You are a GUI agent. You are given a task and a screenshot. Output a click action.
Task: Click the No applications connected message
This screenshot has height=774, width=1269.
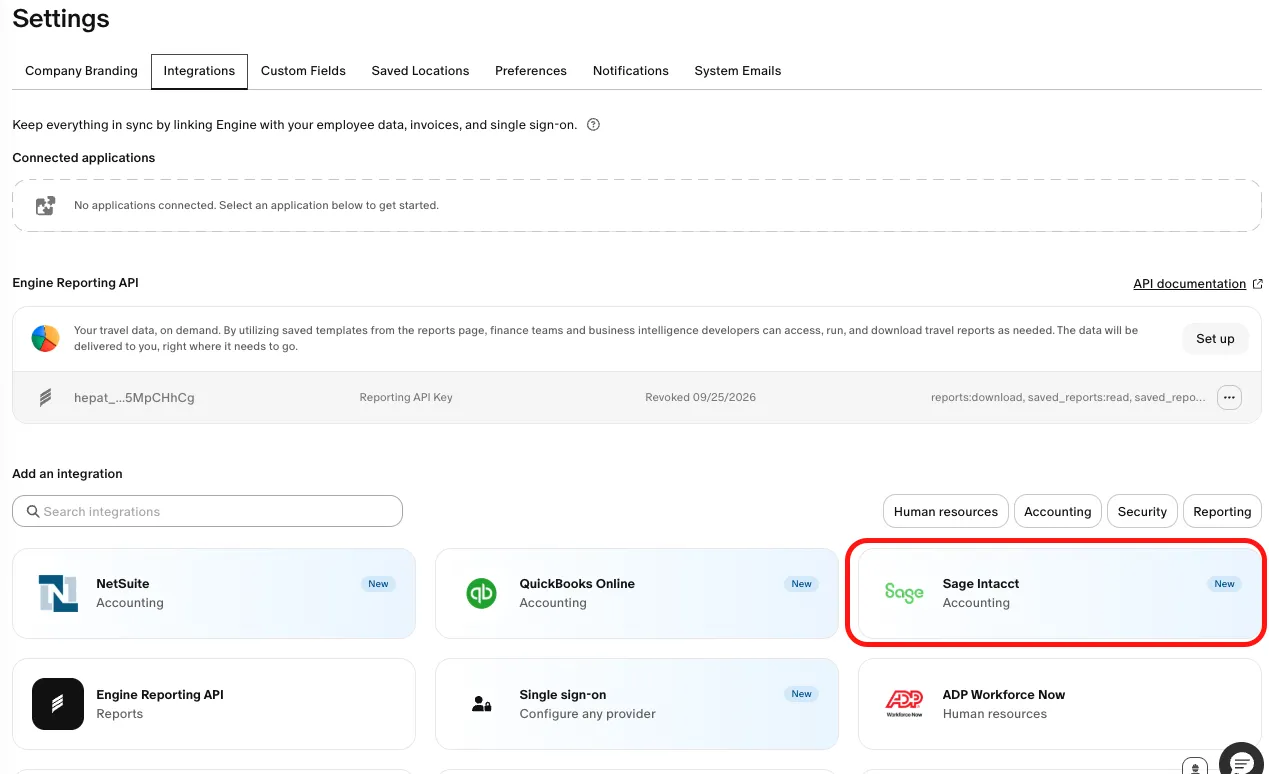tap(256, 205)
